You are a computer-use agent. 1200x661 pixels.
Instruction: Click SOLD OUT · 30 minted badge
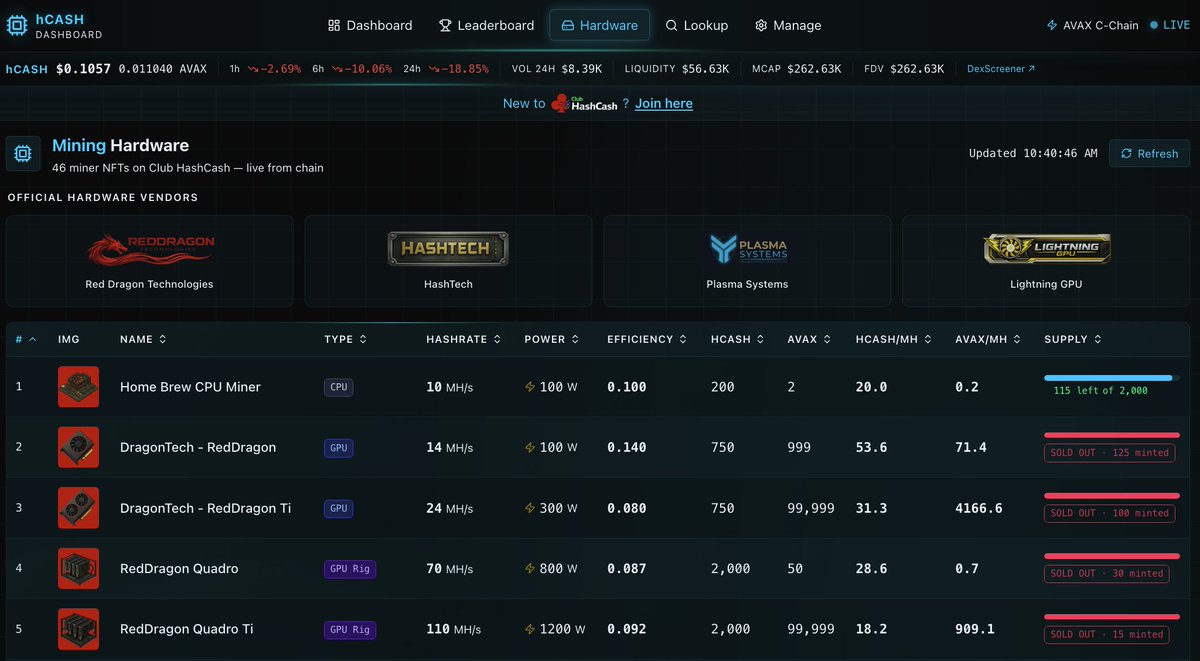pyautogui.click(x=1107, y=574)
